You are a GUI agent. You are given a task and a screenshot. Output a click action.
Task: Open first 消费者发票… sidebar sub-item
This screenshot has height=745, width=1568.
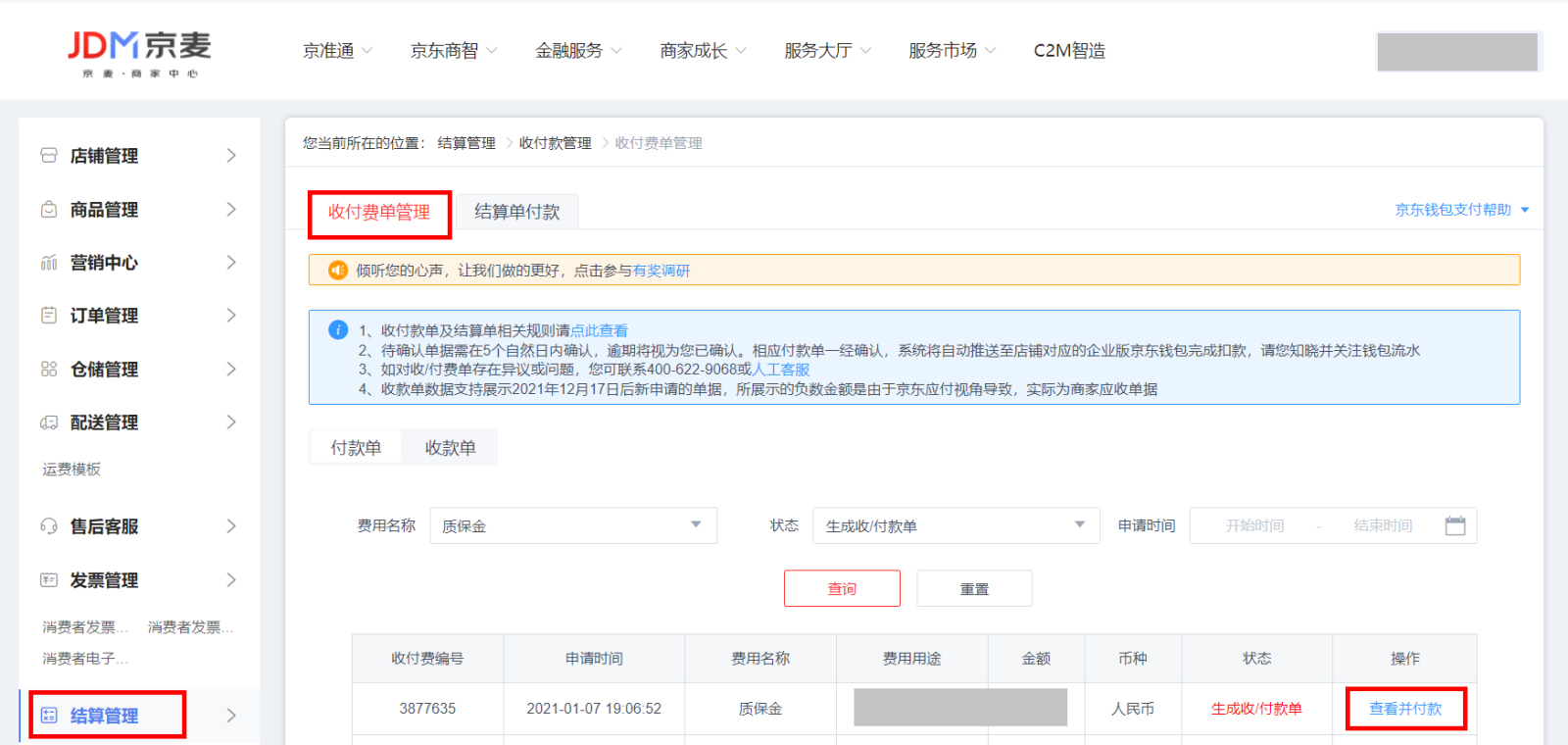(x=85, y=627)
